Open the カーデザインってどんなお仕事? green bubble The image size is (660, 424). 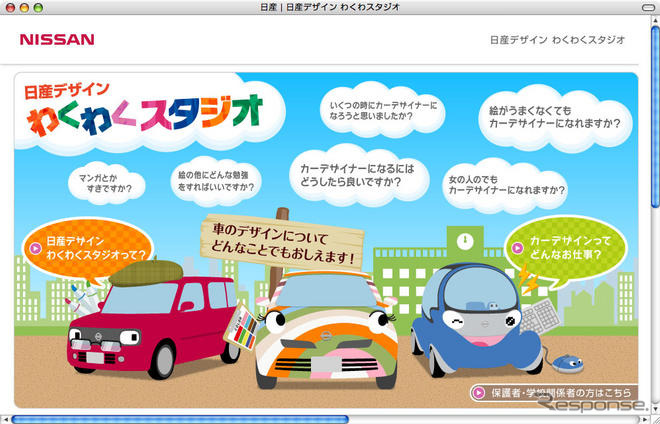click(566, 248)
